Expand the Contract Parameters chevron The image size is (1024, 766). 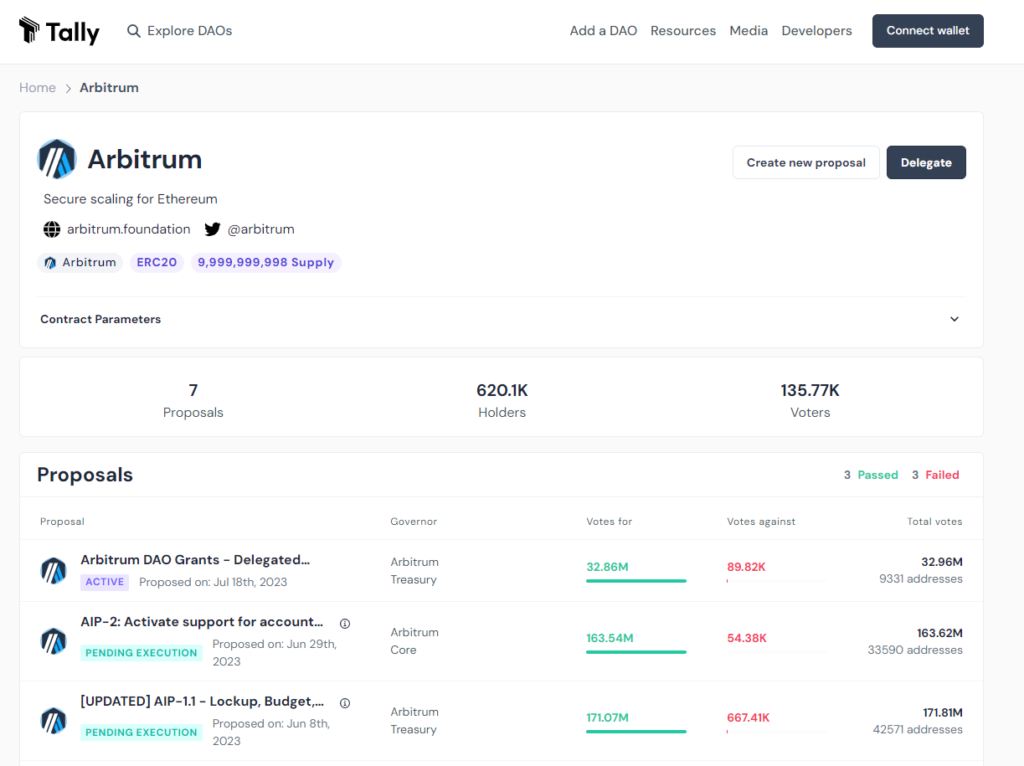954,319
